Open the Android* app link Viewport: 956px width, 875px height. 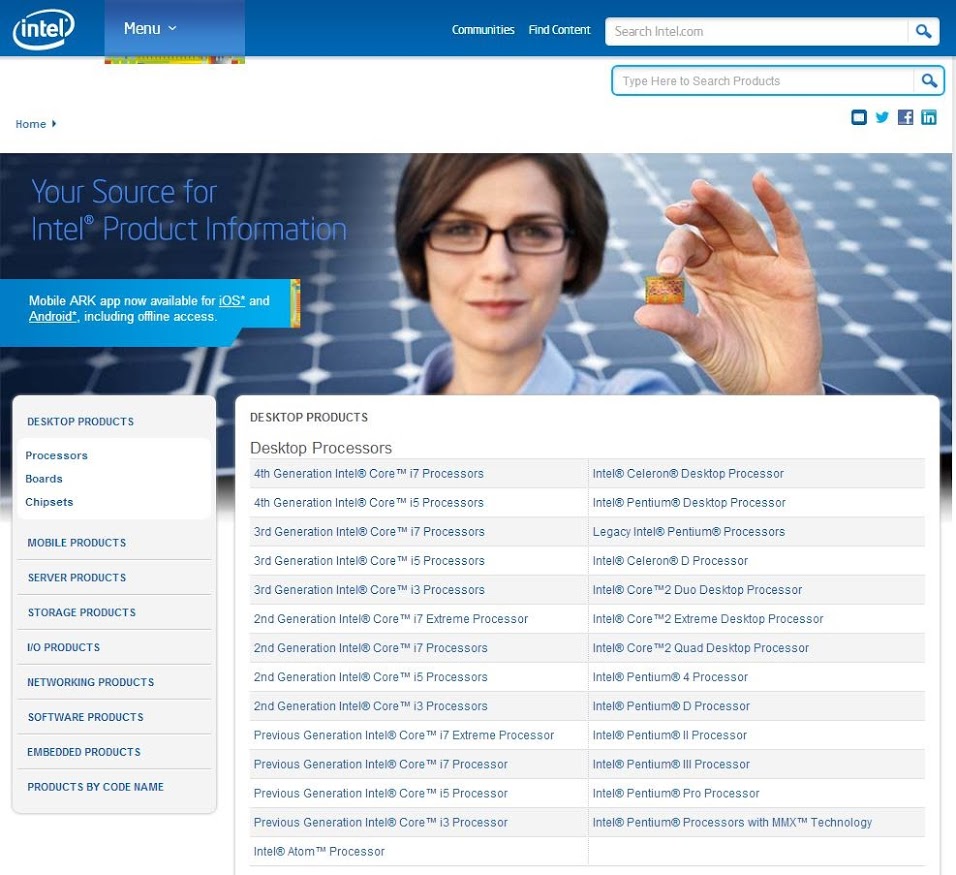click(x=53, y=316)
